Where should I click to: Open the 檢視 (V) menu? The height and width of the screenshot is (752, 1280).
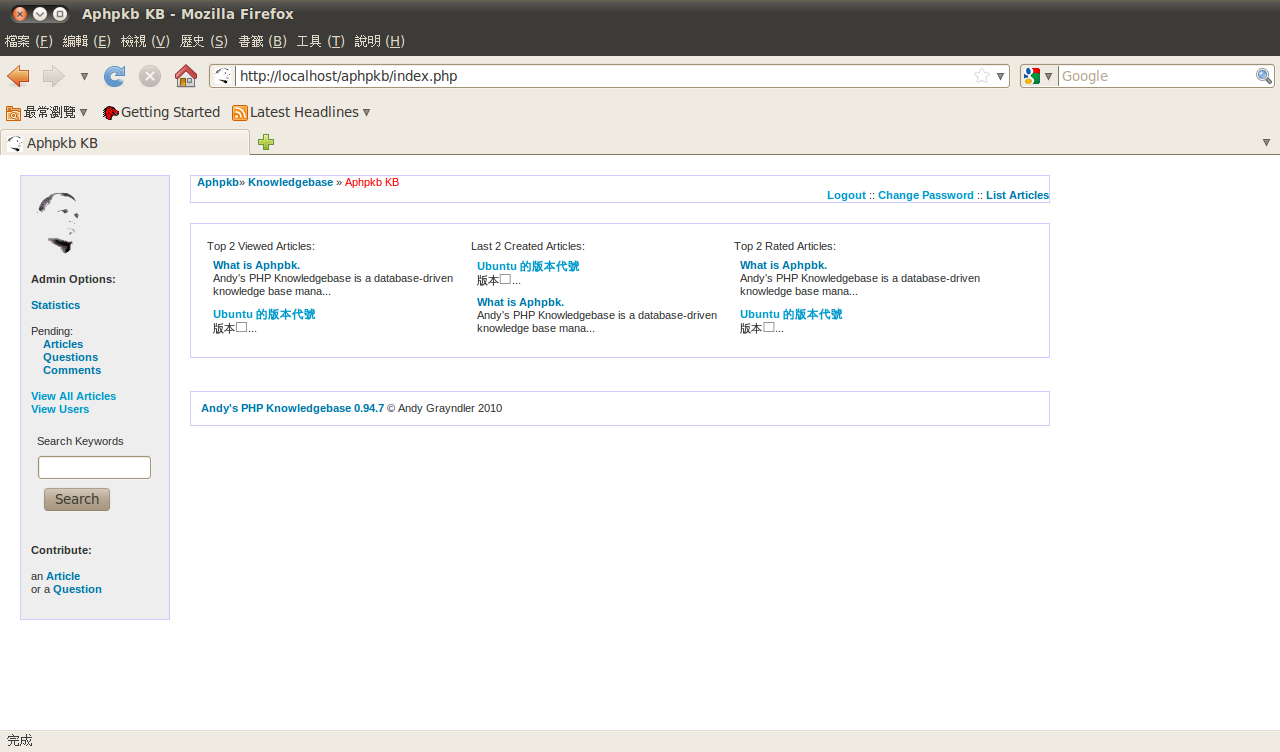coord(145,41)
